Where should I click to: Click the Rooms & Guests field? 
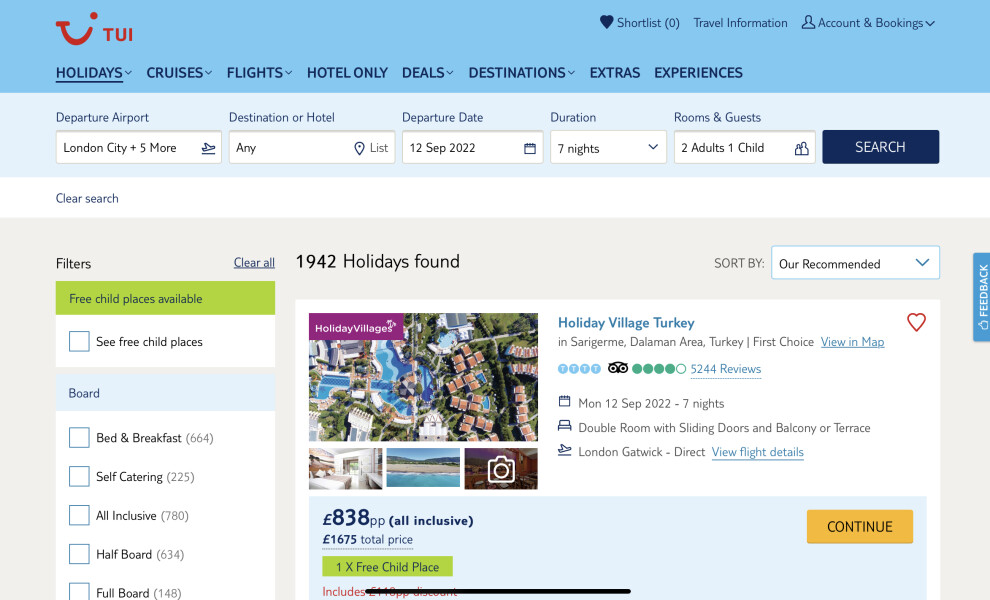(x=744, y=147)
